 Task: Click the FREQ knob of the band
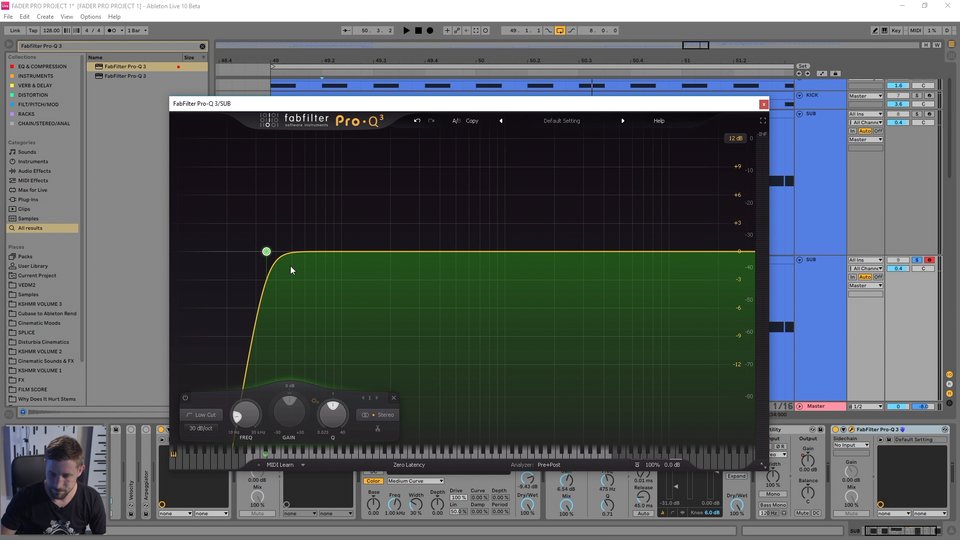click(x=245, y=414)
